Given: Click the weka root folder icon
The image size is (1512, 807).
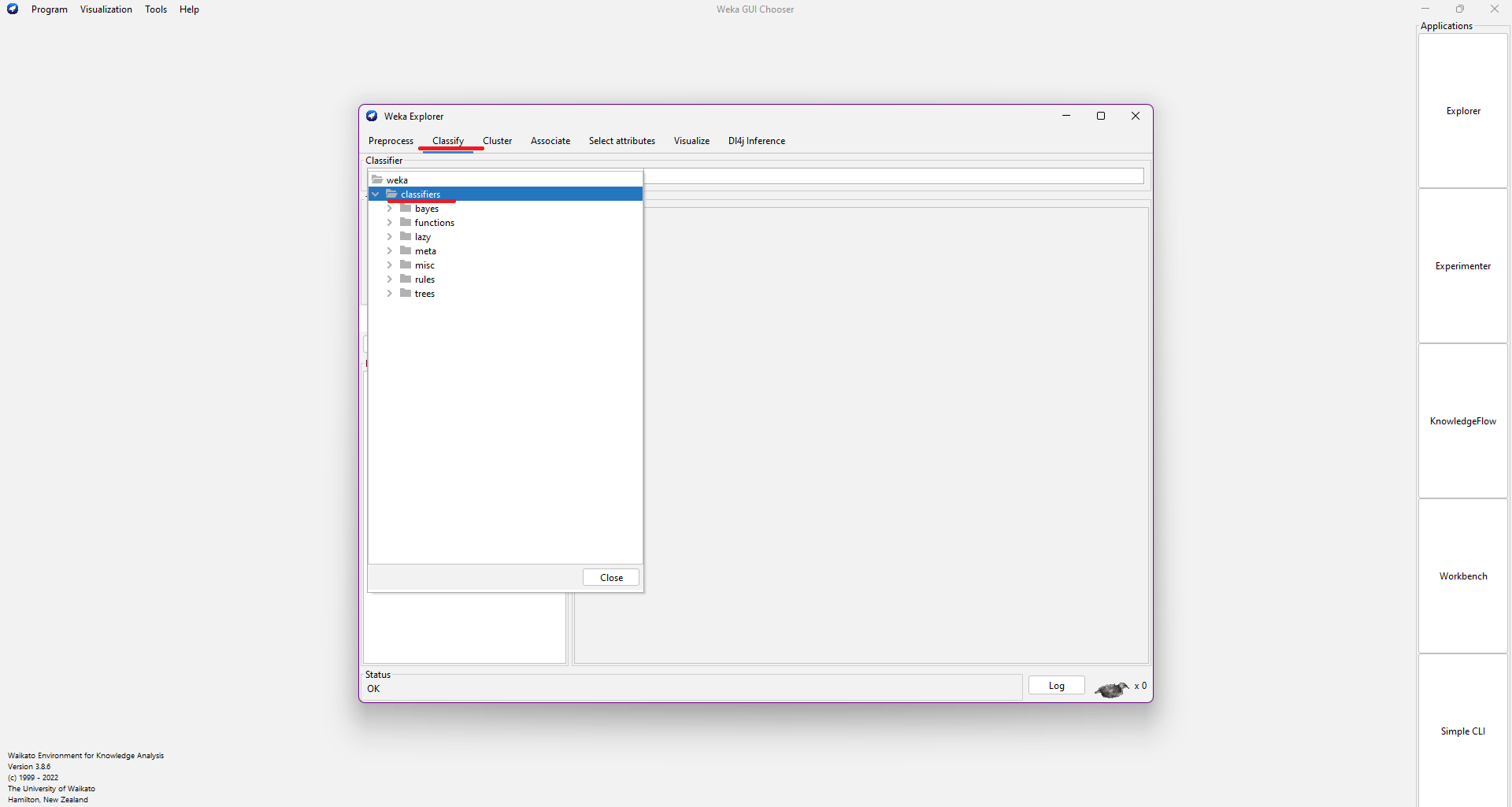Looking at the screenshot, I should tap(377, 180).
